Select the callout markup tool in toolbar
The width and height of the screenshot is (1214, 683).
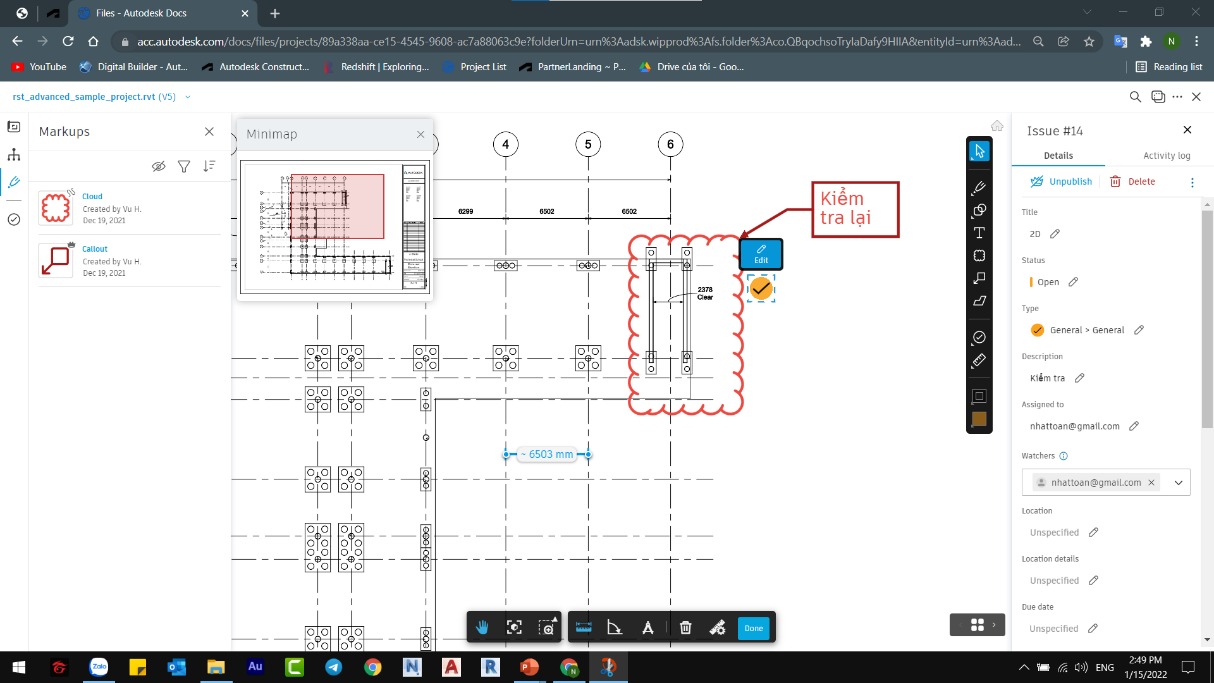point(979,278)
